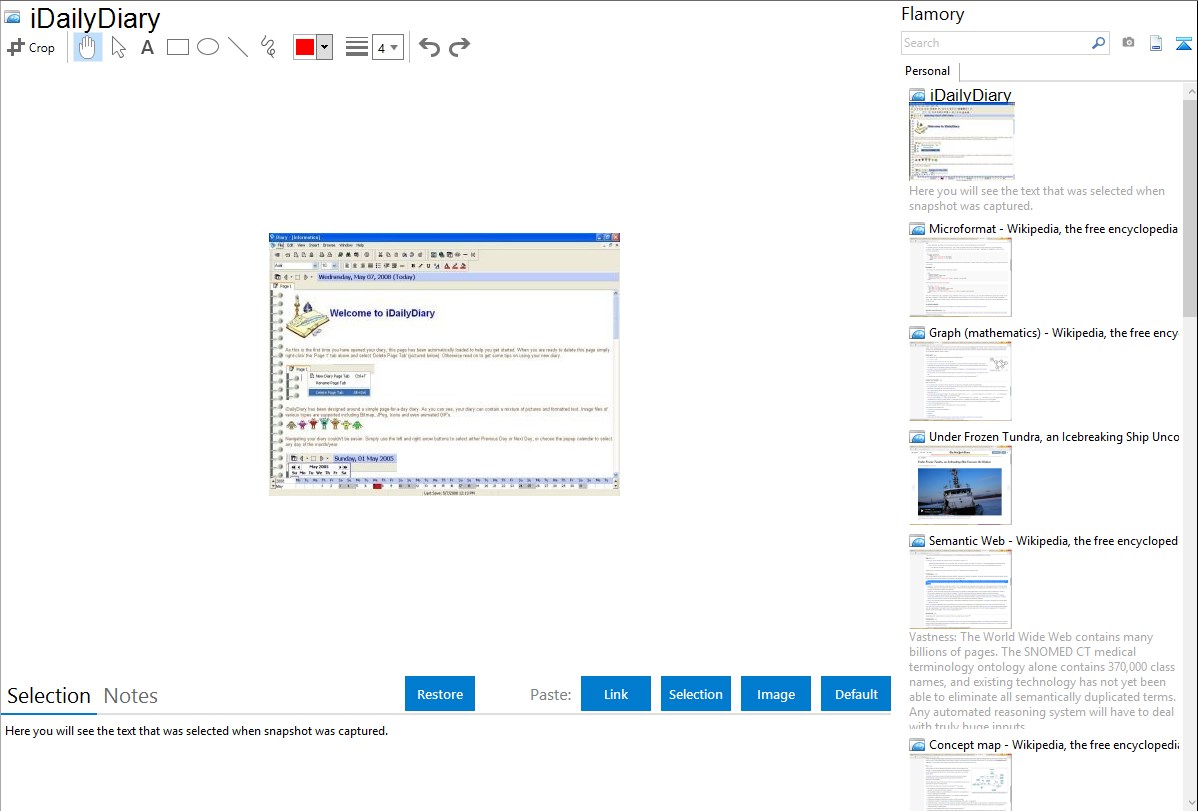Click the document page icon

click(x=1156, y=43)
